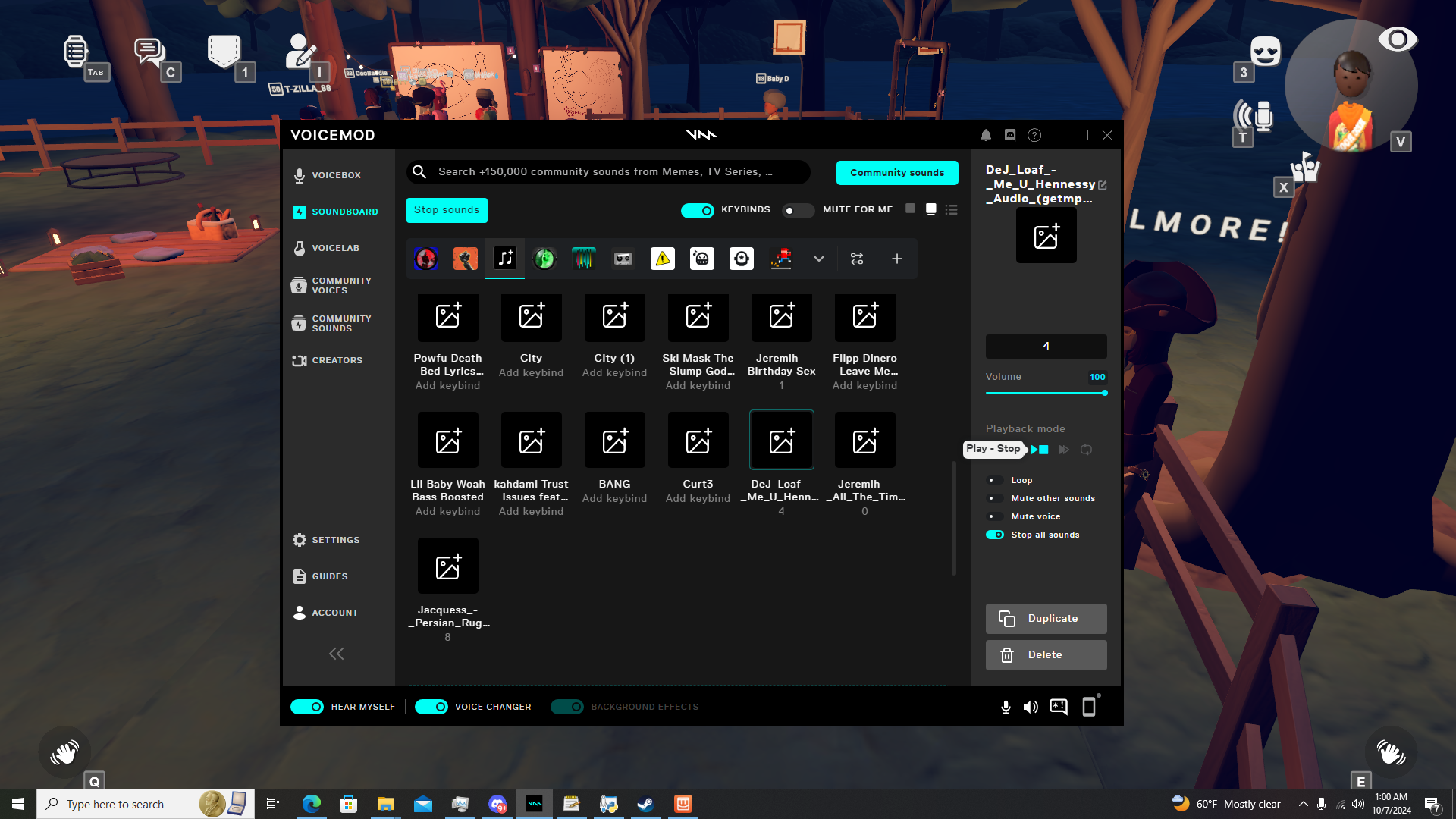
Task: Enable the Mute For Me toggle
Action: [x=797, y=210]
